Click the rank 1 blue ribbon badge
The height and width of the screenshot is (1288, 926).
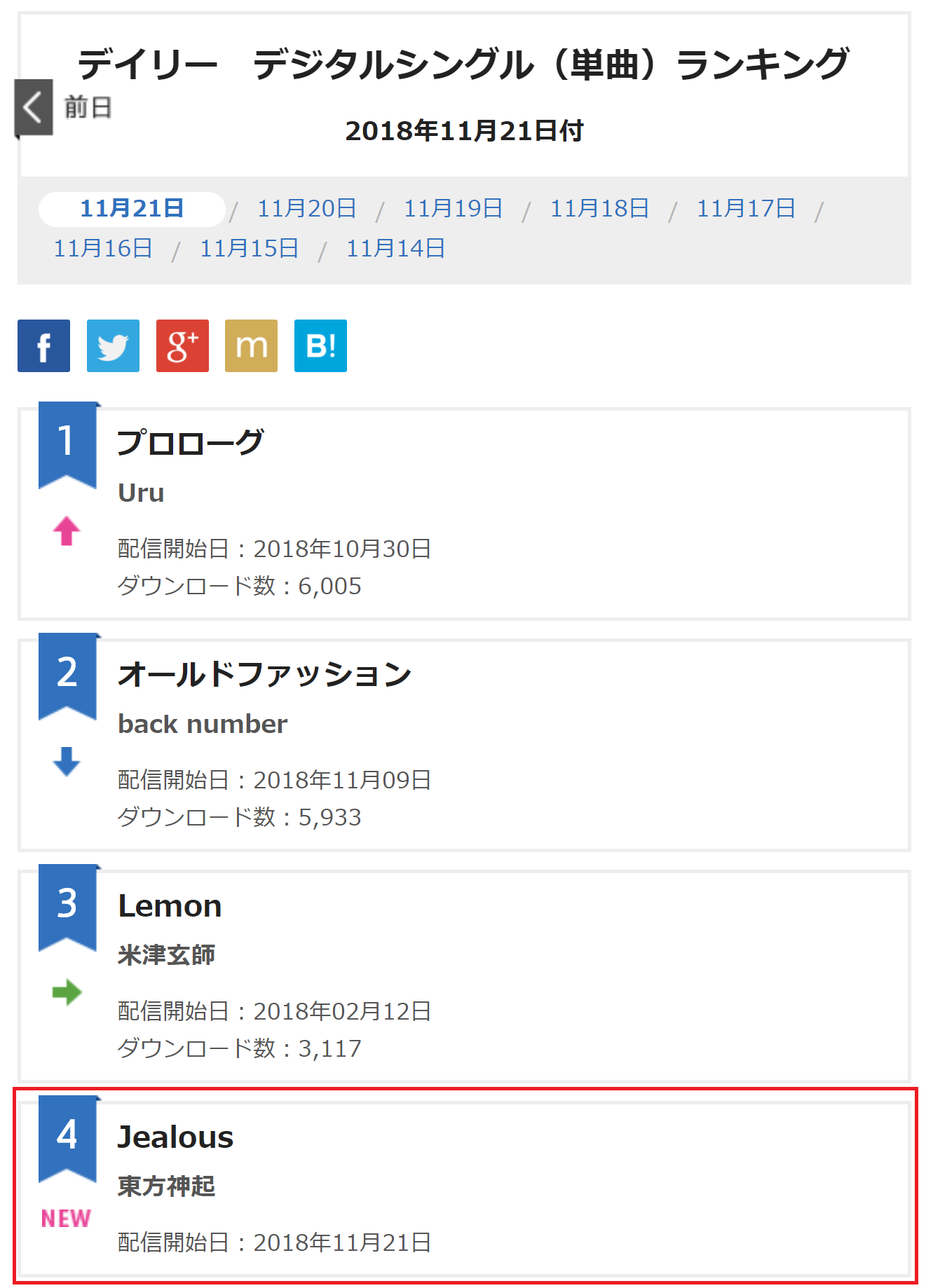tap(67, 442)
